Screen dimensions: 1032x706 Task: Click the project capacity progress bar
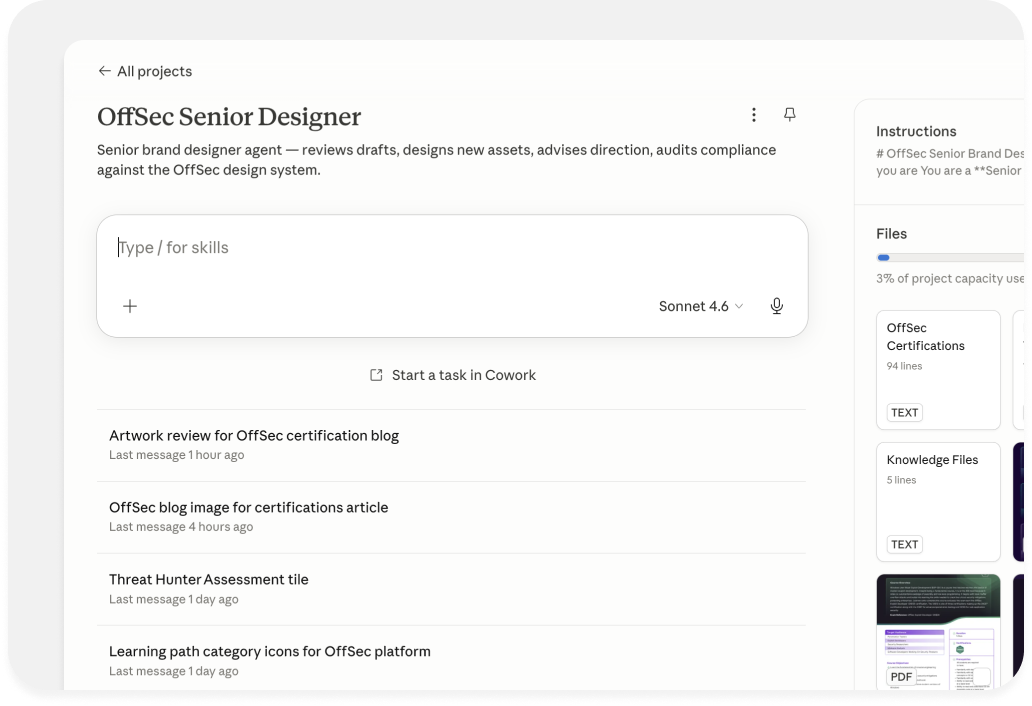coord(950,258)
